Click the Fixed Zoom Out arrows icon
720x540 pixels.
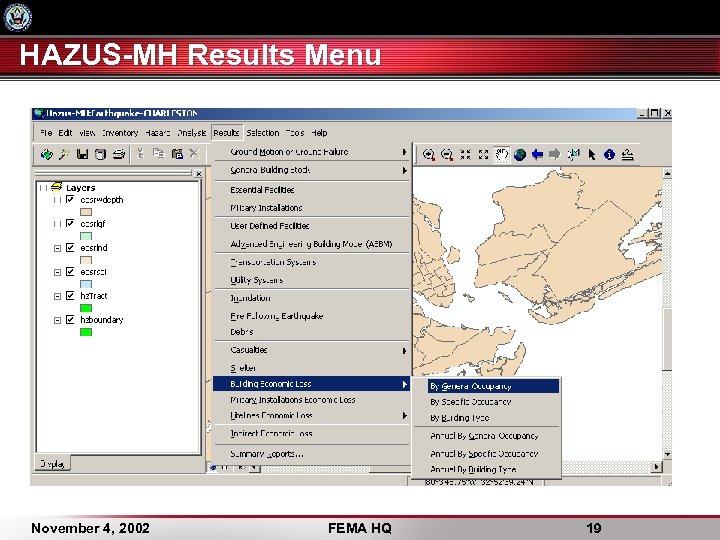click(484, 154)
